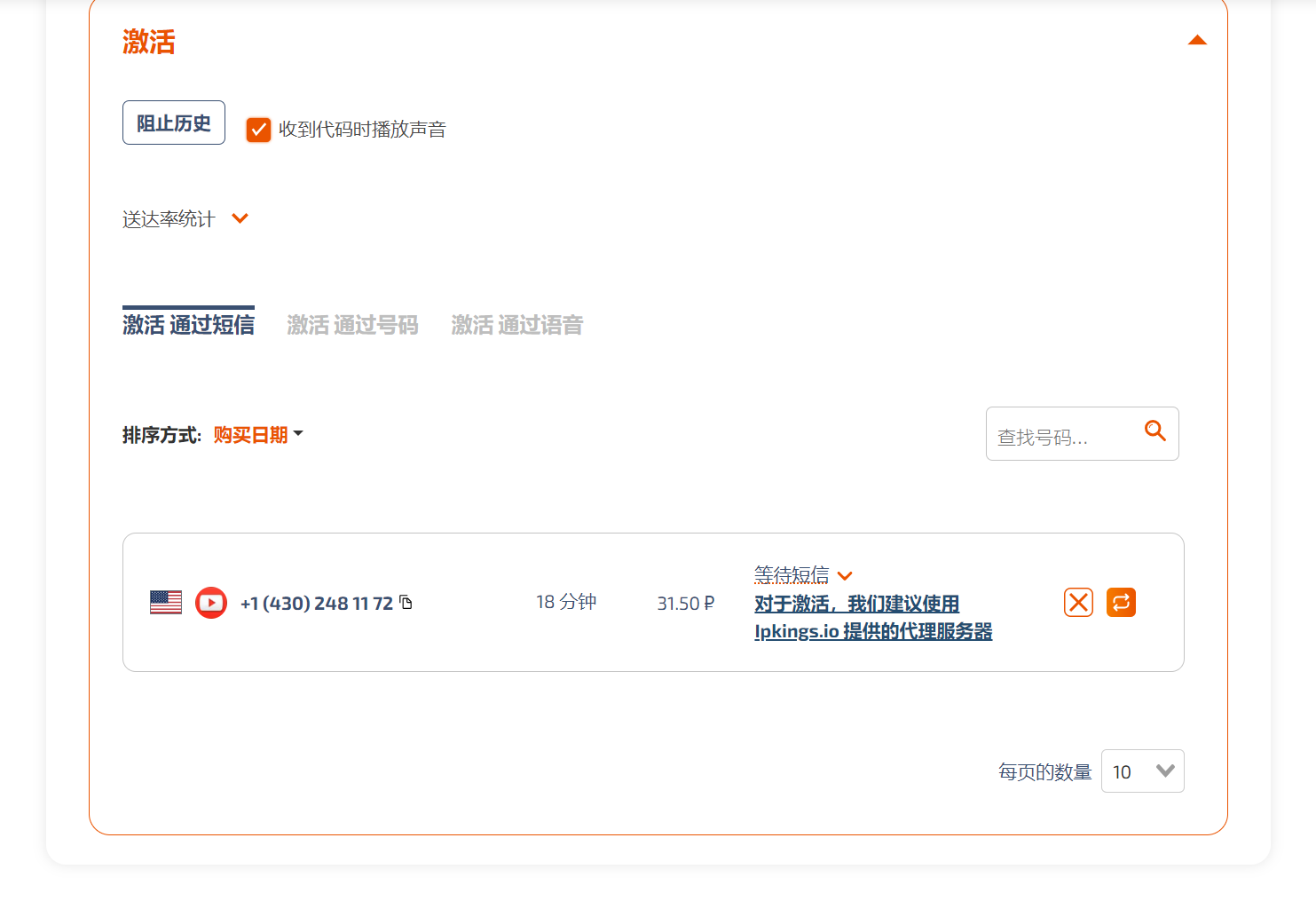
Task: Click phone number +1 (430) 248 11 72
Action: 317,604
